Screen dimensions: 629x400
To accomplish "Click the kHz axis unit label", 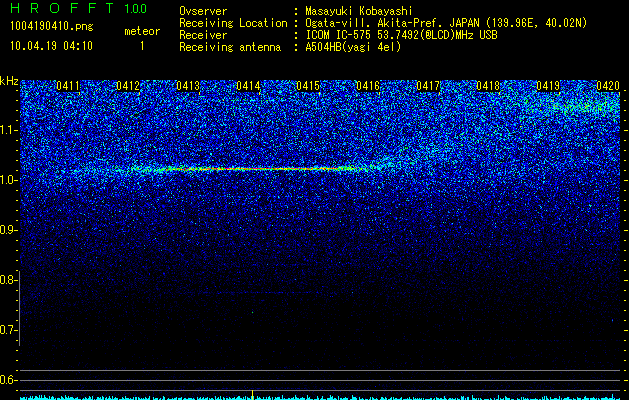I will (9, 81).
